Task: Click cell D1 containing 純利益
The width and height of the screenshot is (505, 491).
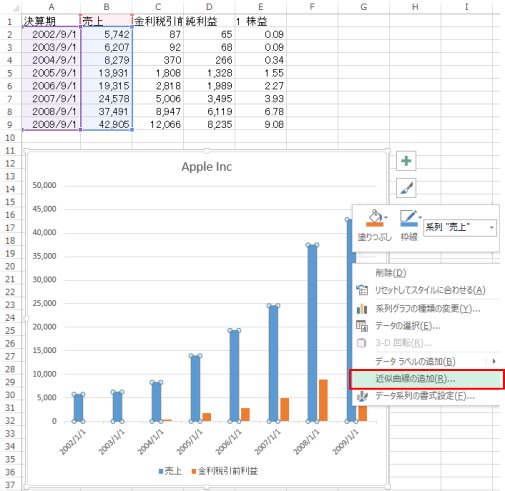Action: pos(209,21)
